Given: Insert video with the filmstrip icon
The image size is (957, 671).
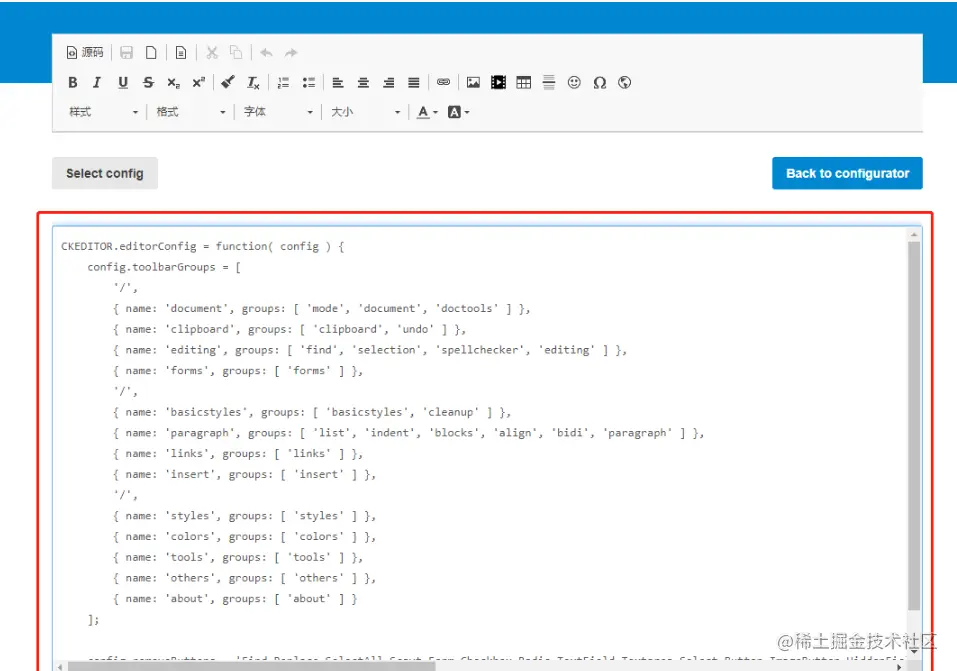Looking at the screenshot, I should coord(498,82).
